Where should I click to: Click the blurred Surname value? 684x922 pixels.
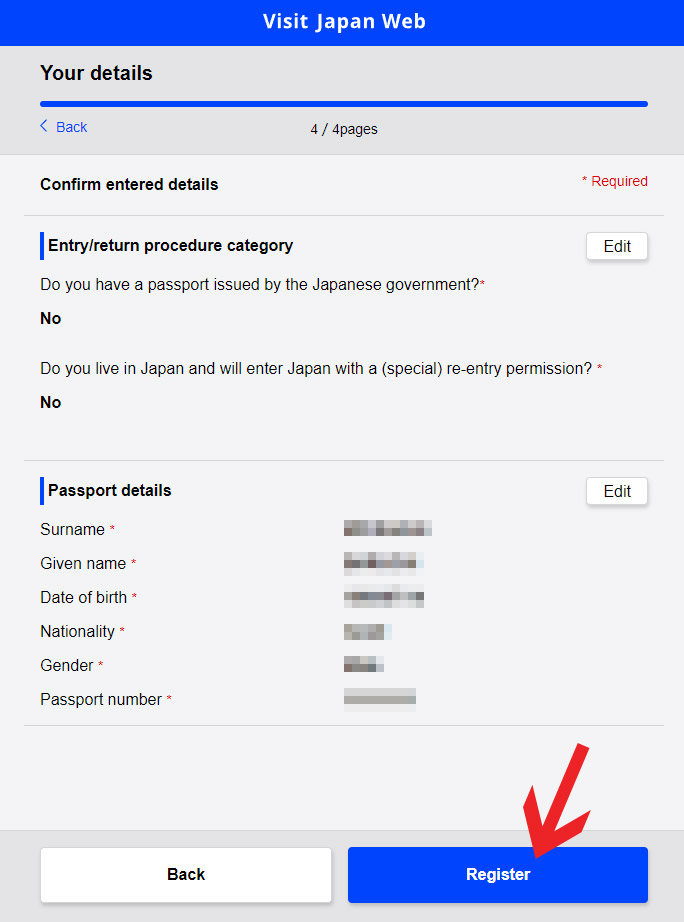click(x=388, y=529)
